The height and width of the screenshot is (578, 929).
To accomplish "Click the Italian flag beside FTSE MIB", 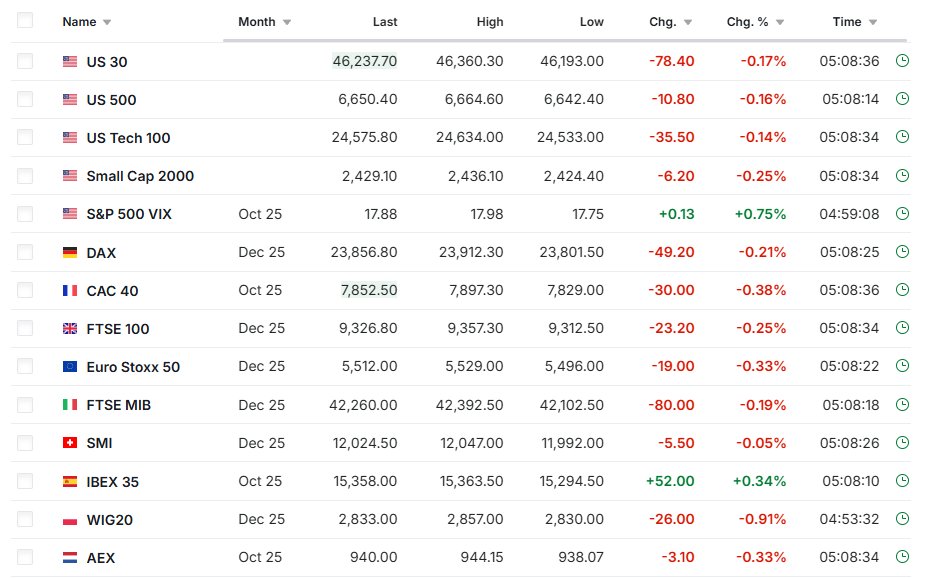I will [x=70, y=404].
